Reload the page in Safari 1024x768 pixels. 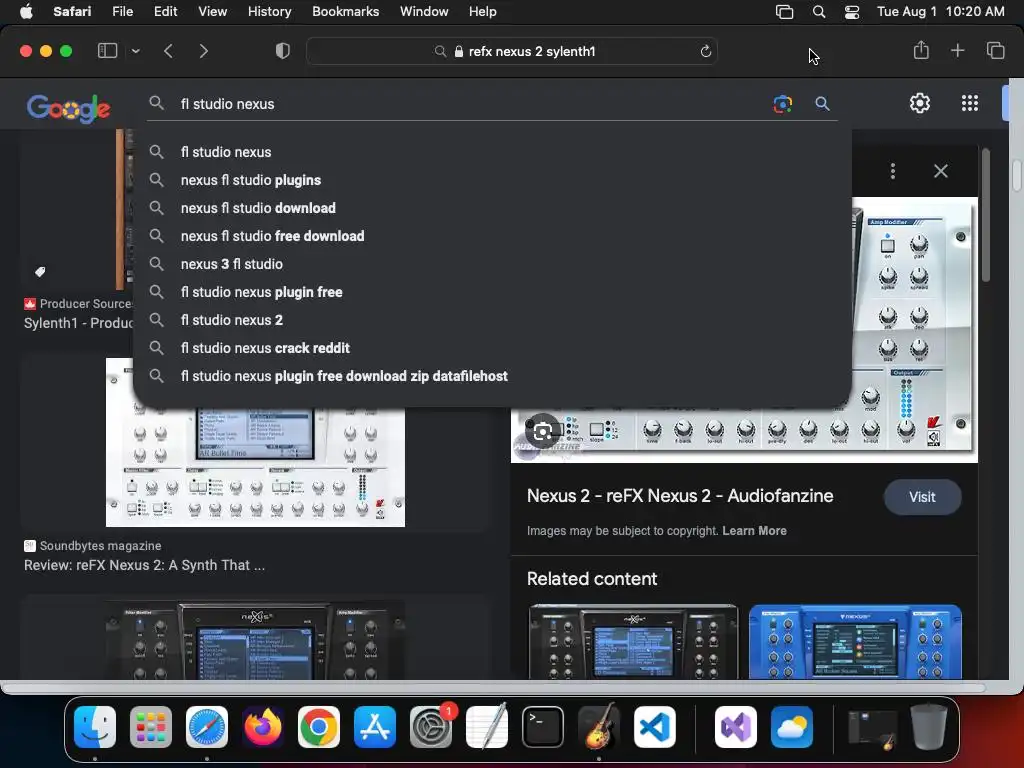coord(705,52)
